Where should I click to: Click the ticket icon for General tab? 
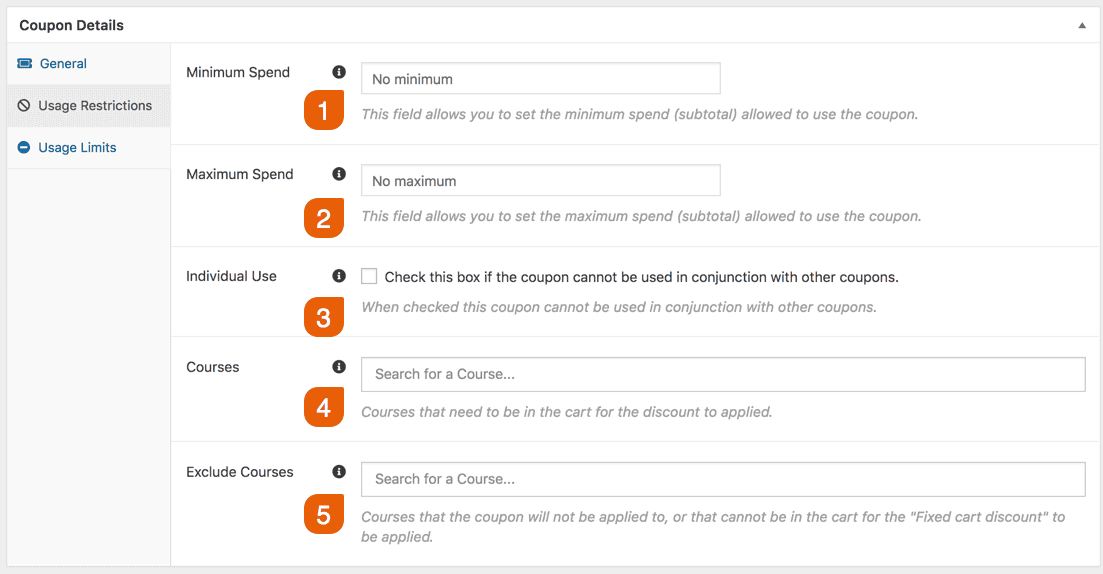(x=25, y=63)
